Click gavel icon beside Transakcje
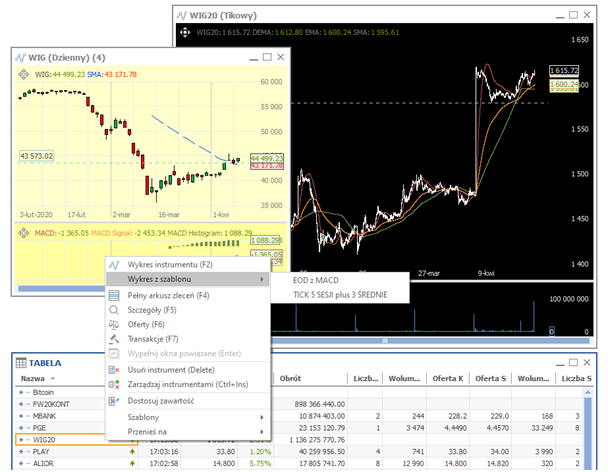Viewport: 608px width, 472px height. (x=114, y=339)
